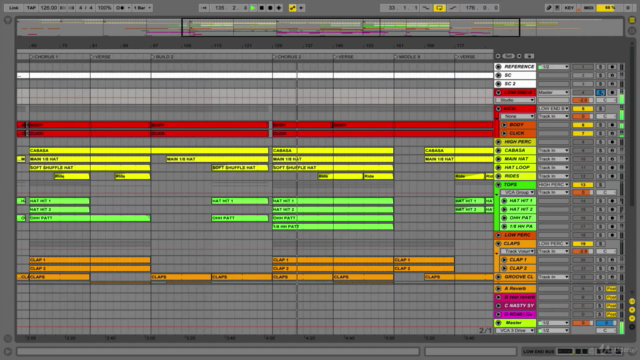The width and height of the screenshot is (640, 360).
Task: Toggle the KICK track activator 5
Action: click(x=582, y=109)
